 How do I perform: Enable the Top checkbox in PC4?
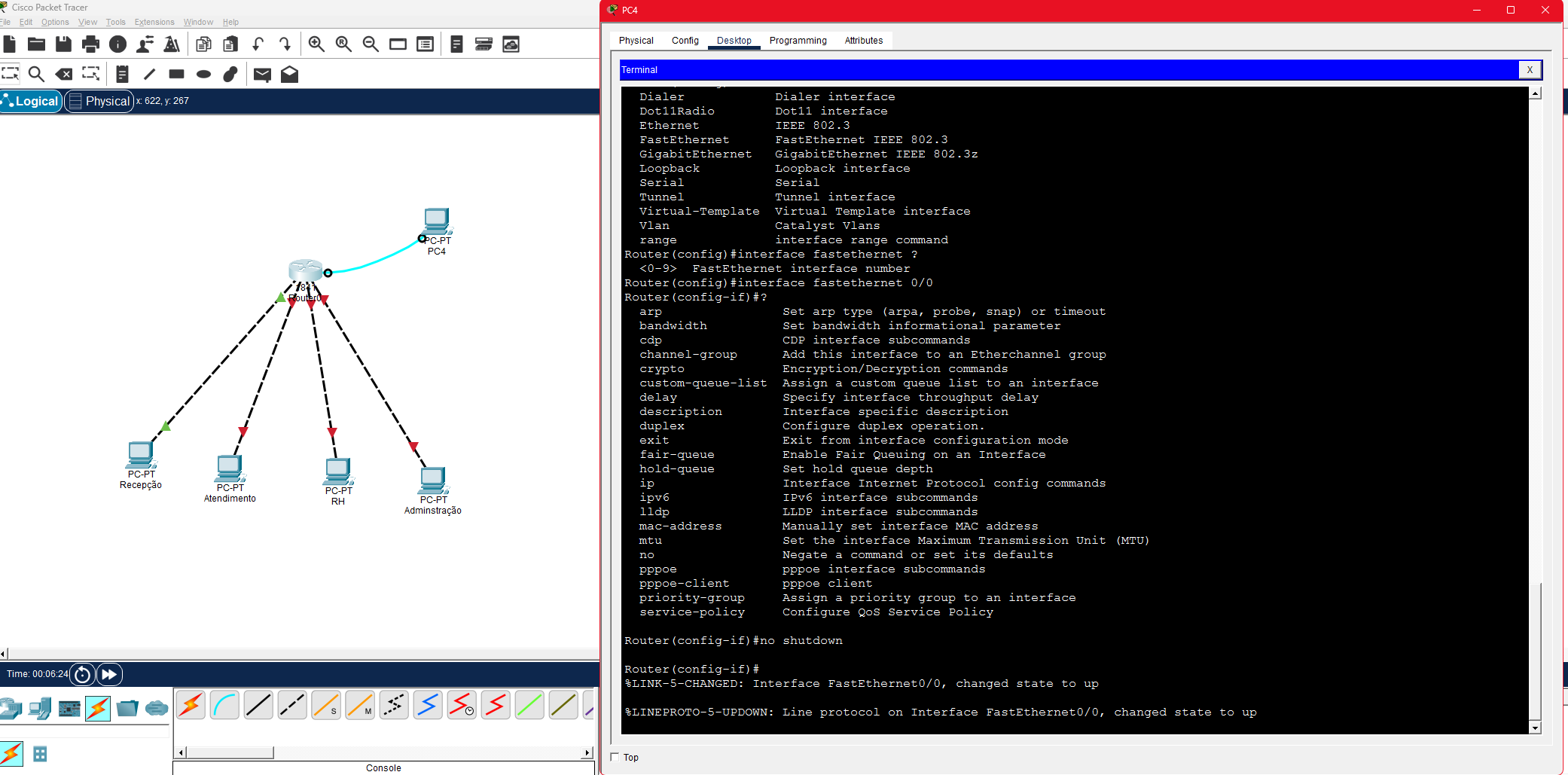(615, 757)
